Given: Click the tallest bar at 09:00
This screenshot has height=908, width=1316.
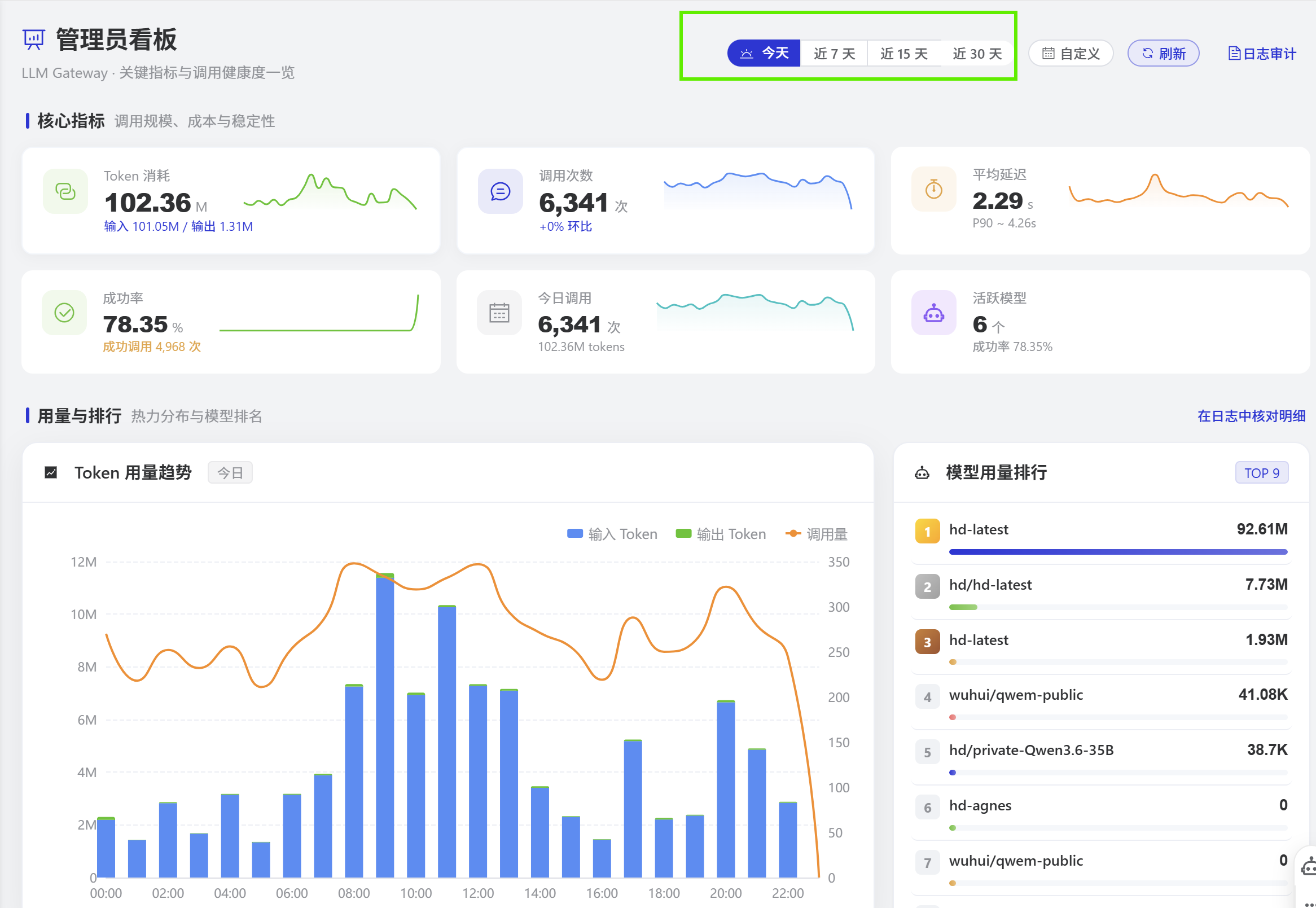Looking at the screenshot, I should [x=385, y=725].
